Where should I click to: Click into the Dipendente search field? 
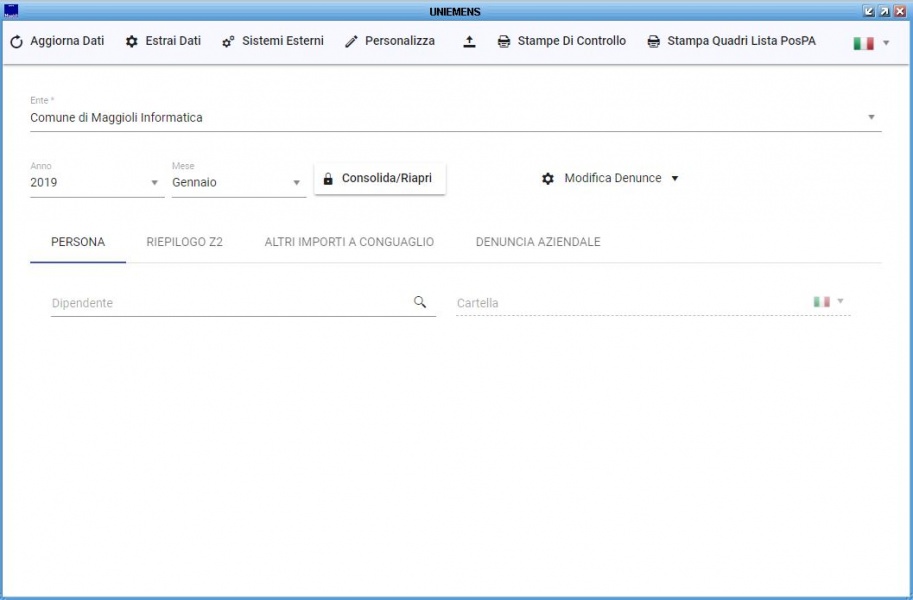(x=230, y=303)
